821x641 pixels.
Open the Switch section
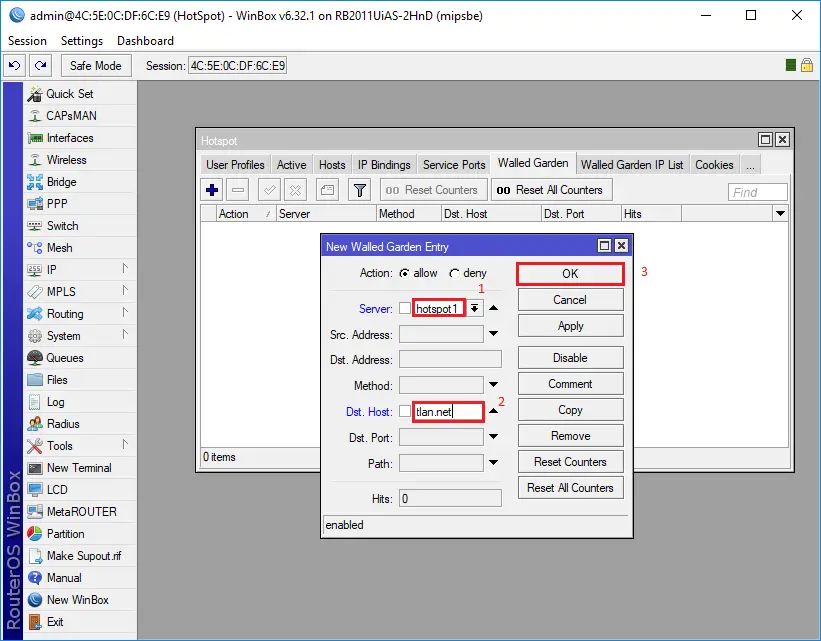click(x=62, y=226)
